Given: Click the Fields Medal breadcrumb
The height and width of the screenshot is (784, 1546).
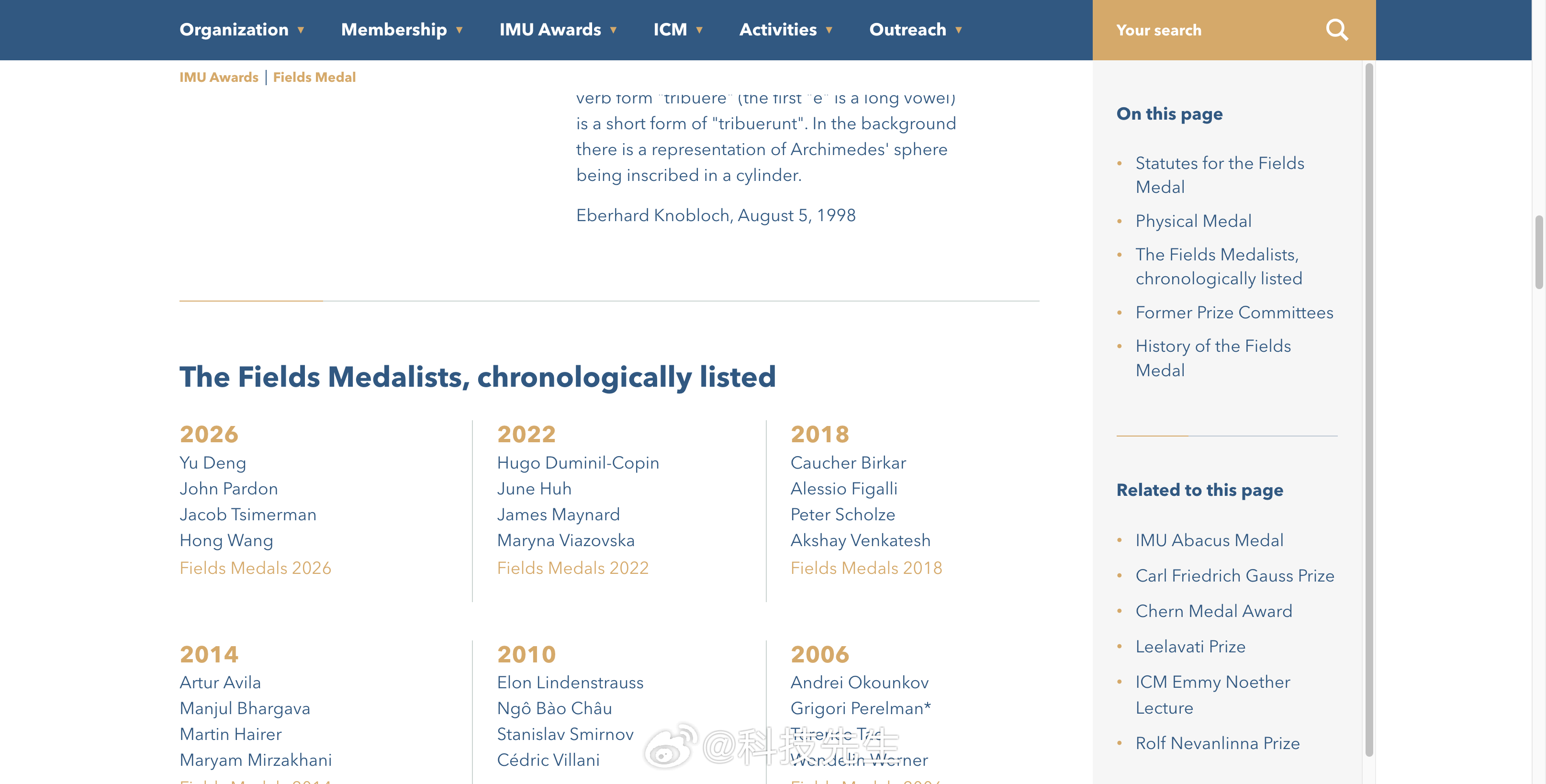Looking at the screenshot, I should pyautogui.click(x=314, y=77).
